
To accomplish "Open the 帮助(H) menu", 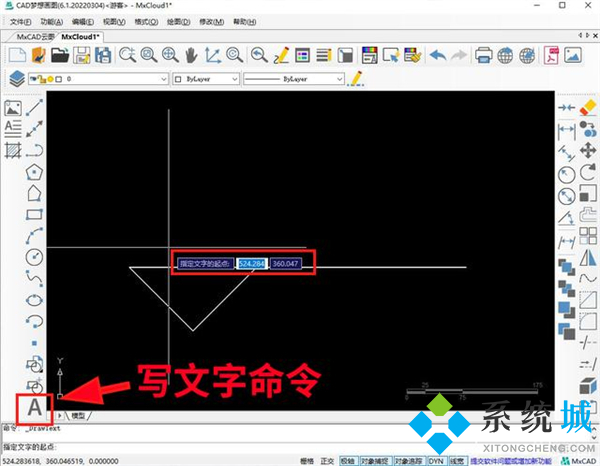I will point(271,21).
